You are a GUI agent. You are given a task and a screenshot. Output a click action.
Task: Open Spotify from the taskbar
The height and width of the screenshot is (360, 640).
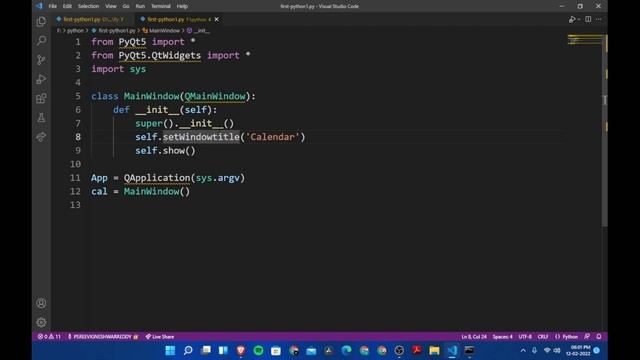click(x=258, y=350)
